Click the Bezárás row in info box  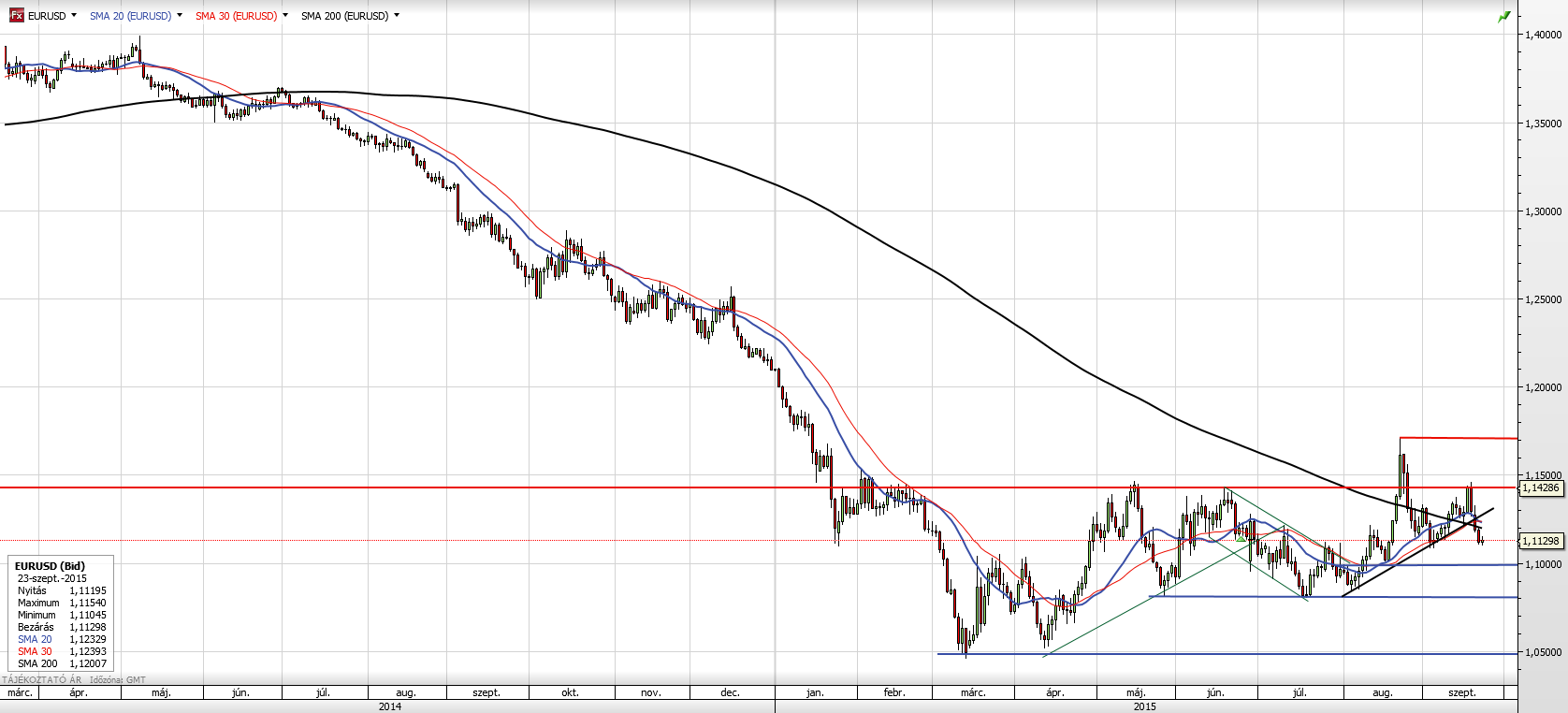(62, 627)
